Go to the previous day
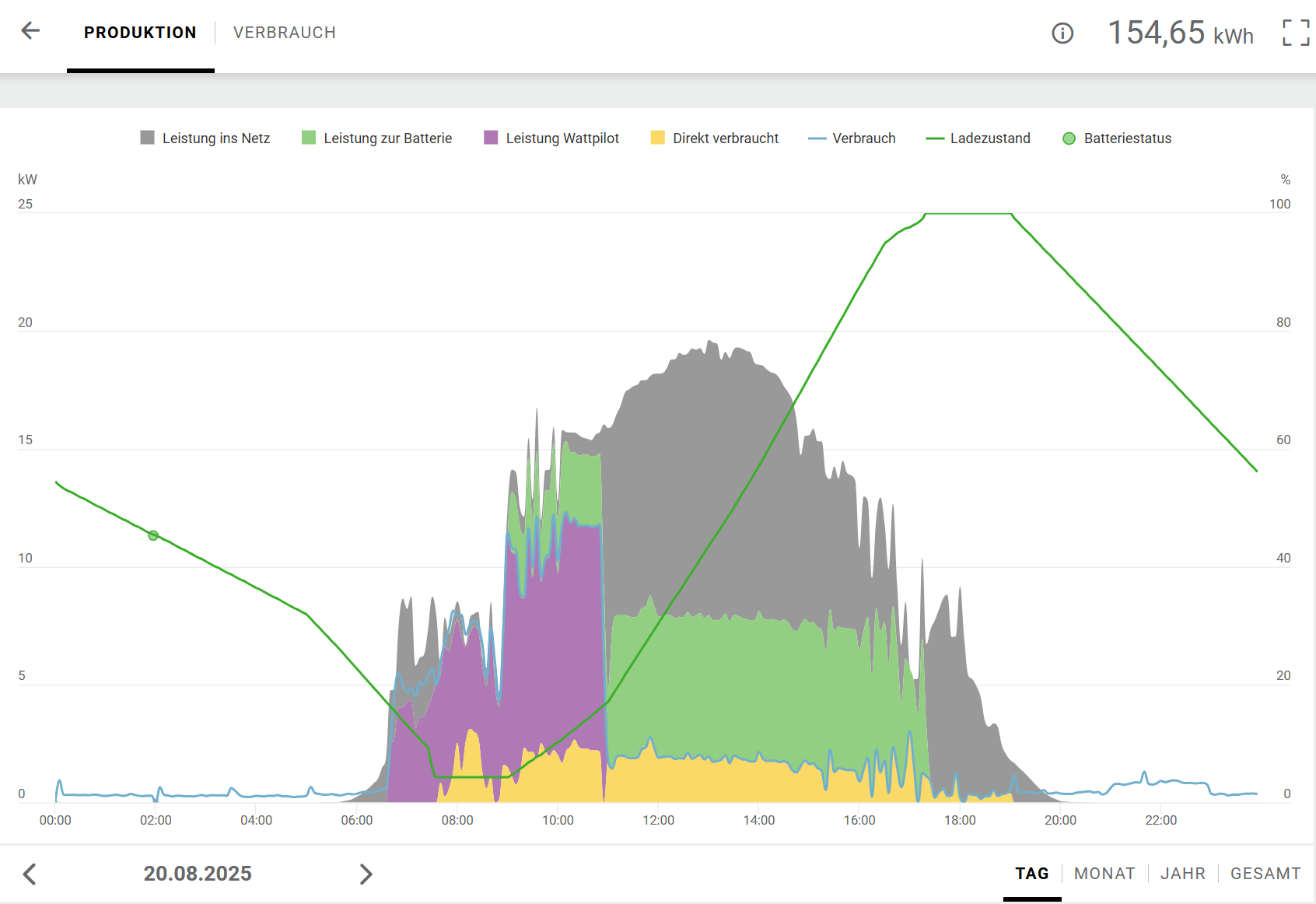This screenshot has height=904, width=1316. (x=30, y=874)
